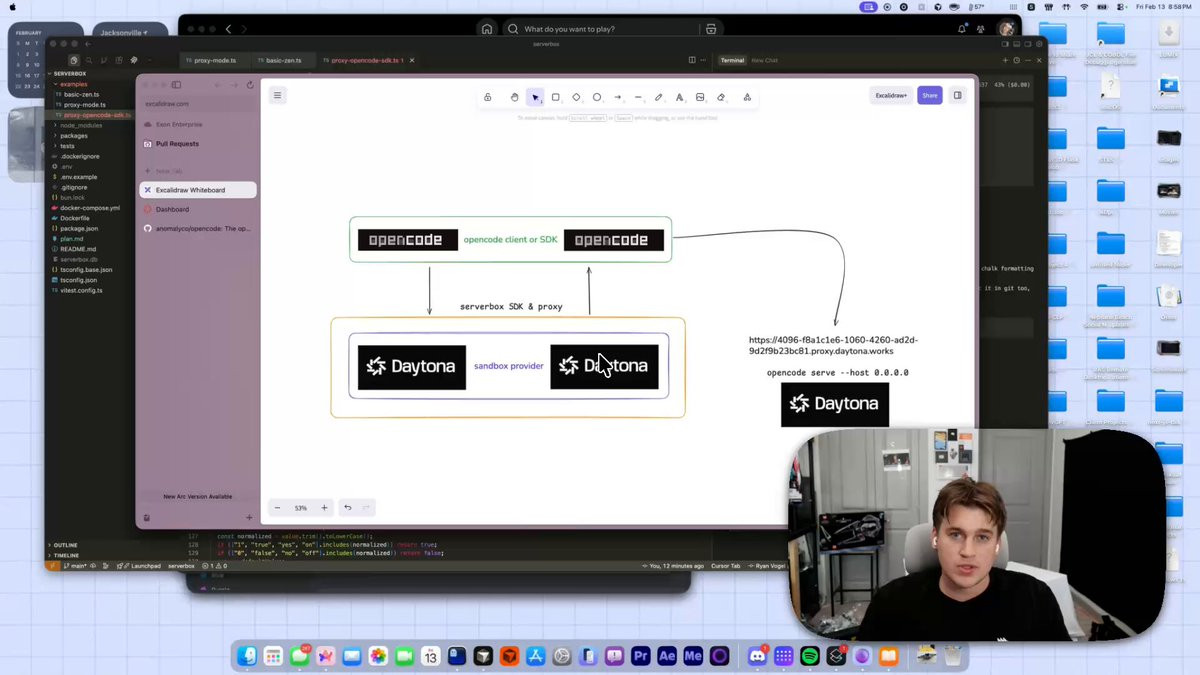
Task: Expand the TIMELINE section
Action: pos(66,555)
